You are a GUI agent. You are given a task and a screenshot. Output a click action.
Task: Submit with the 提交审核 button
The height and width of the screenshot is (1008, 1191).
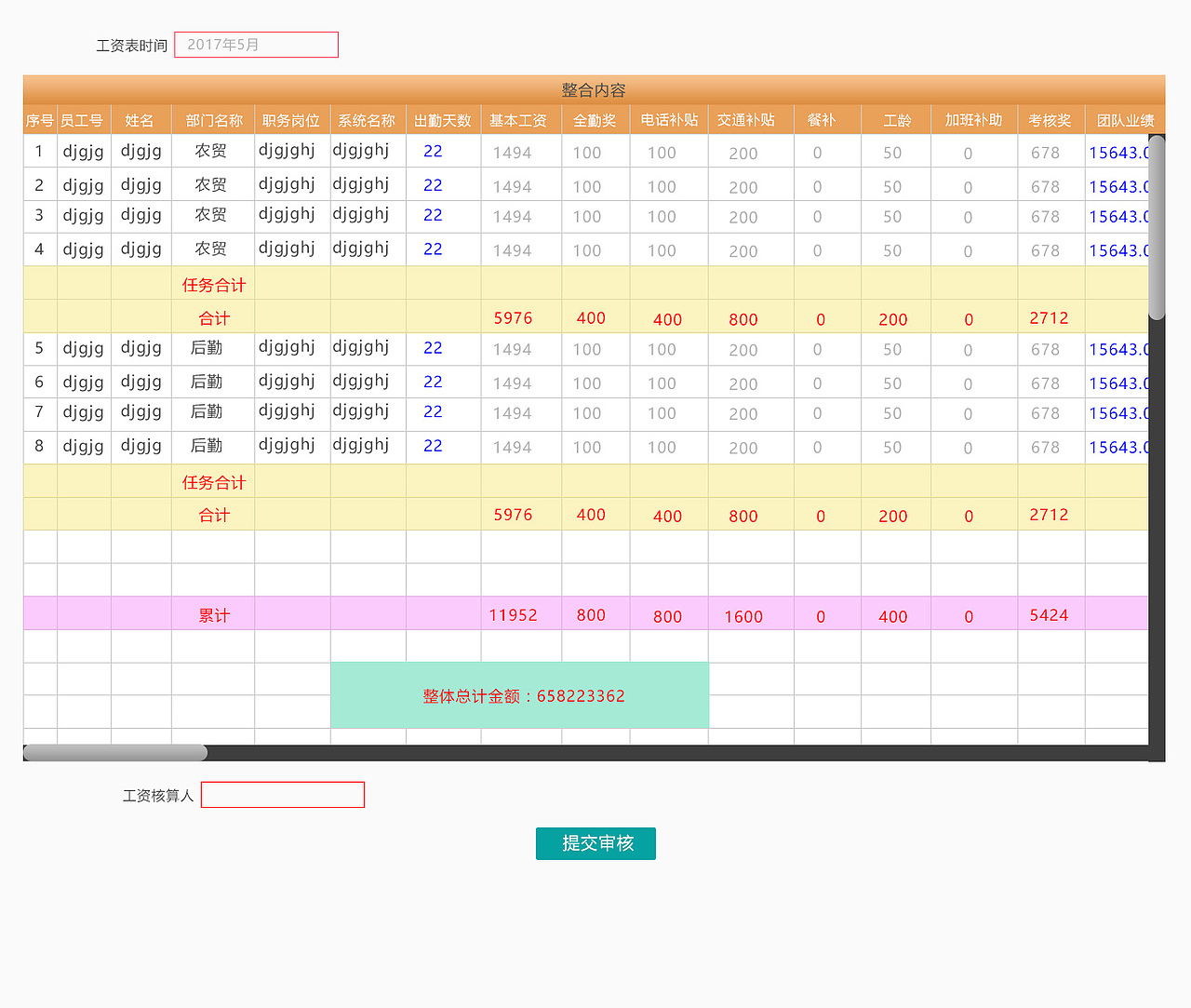[595, 843]
